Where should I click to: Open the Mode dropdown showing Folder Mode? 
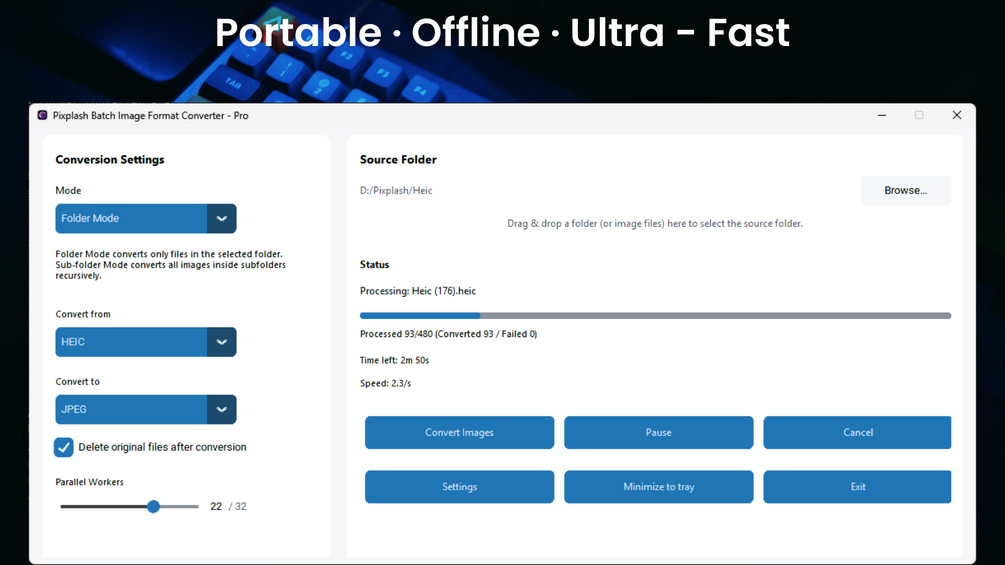point(145,218)
